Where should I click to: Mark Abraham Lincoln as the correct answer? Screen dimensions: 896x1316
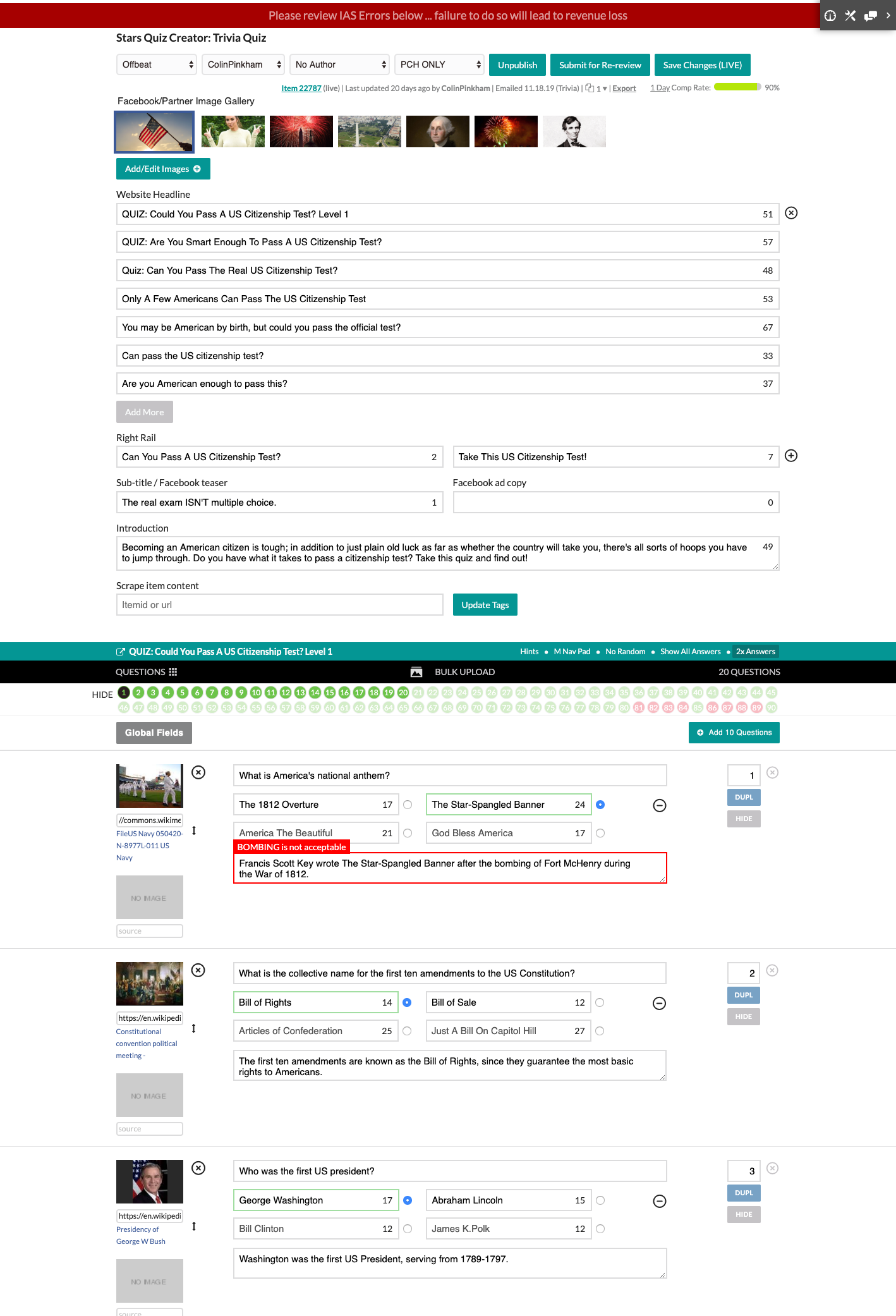(x=600, y=1200)
